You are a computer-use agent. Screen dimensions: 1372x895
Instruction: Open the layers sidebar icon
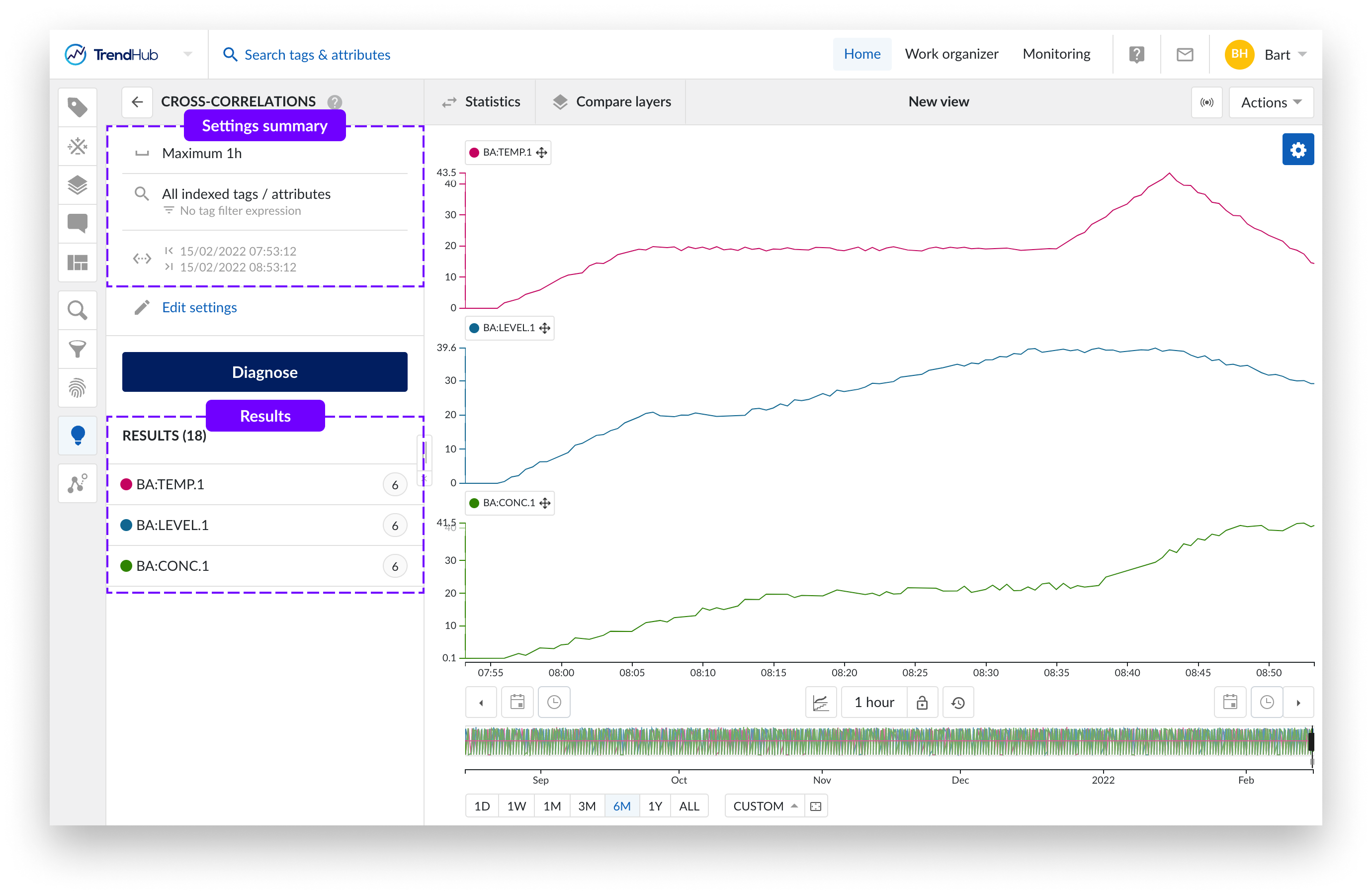pyautogui.click(x=77, y=185)
